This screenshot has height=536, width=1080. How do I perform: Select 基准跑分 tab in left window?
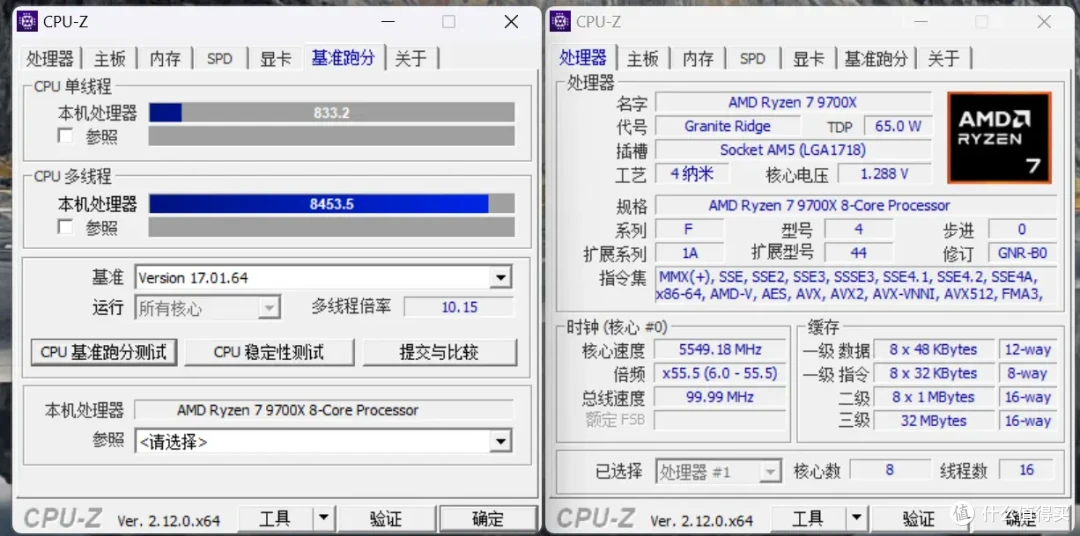pyautogui.click(x=343, y=58)
